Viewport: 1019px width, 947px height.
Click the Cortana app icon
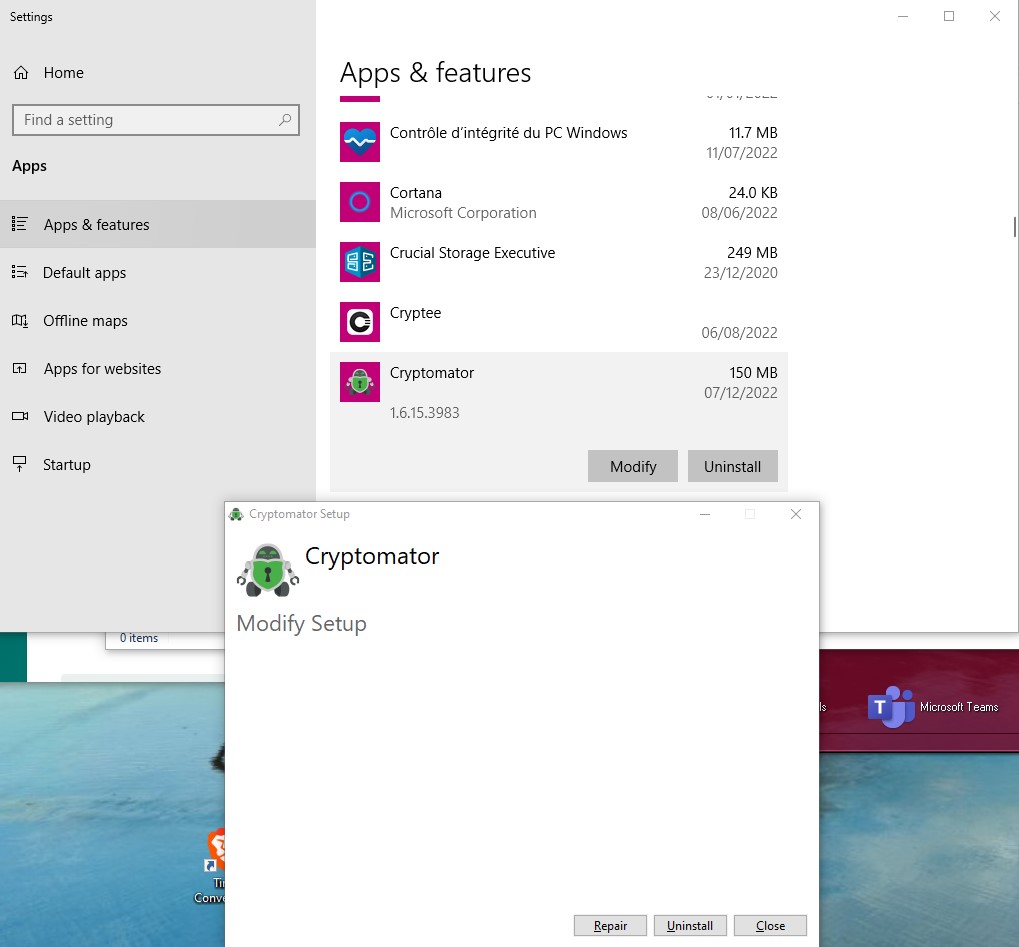pos(359,202)
